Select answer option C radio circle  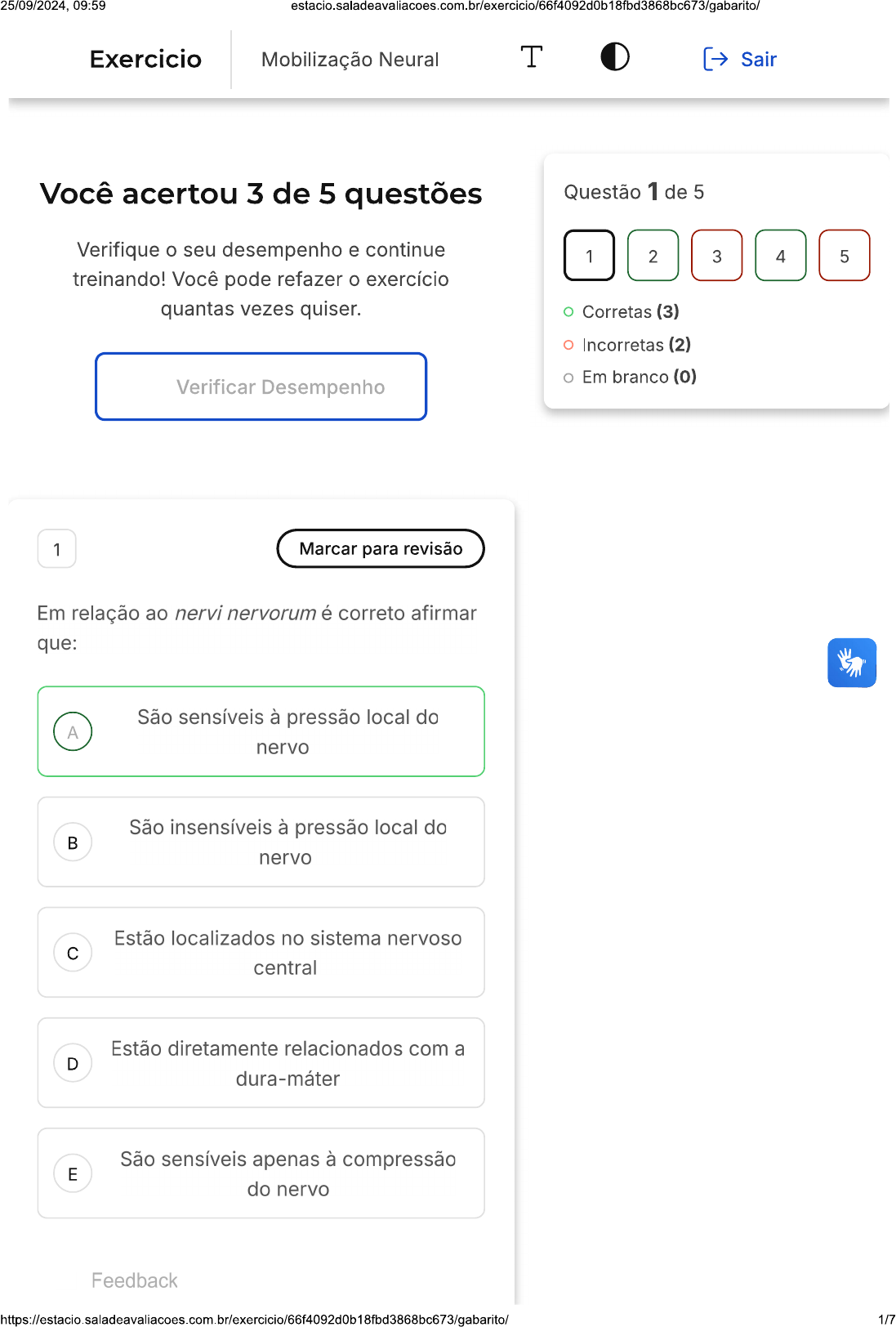[x=73, y=953]
